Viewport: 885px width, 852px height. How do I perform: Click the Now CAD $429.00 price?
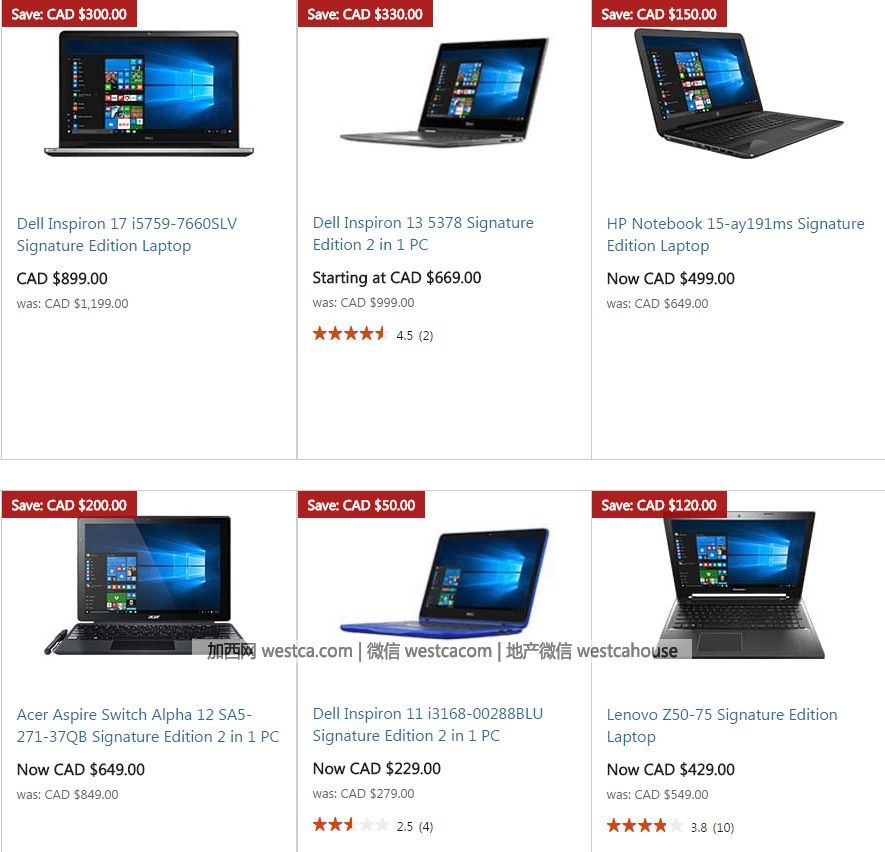[671, 770]
